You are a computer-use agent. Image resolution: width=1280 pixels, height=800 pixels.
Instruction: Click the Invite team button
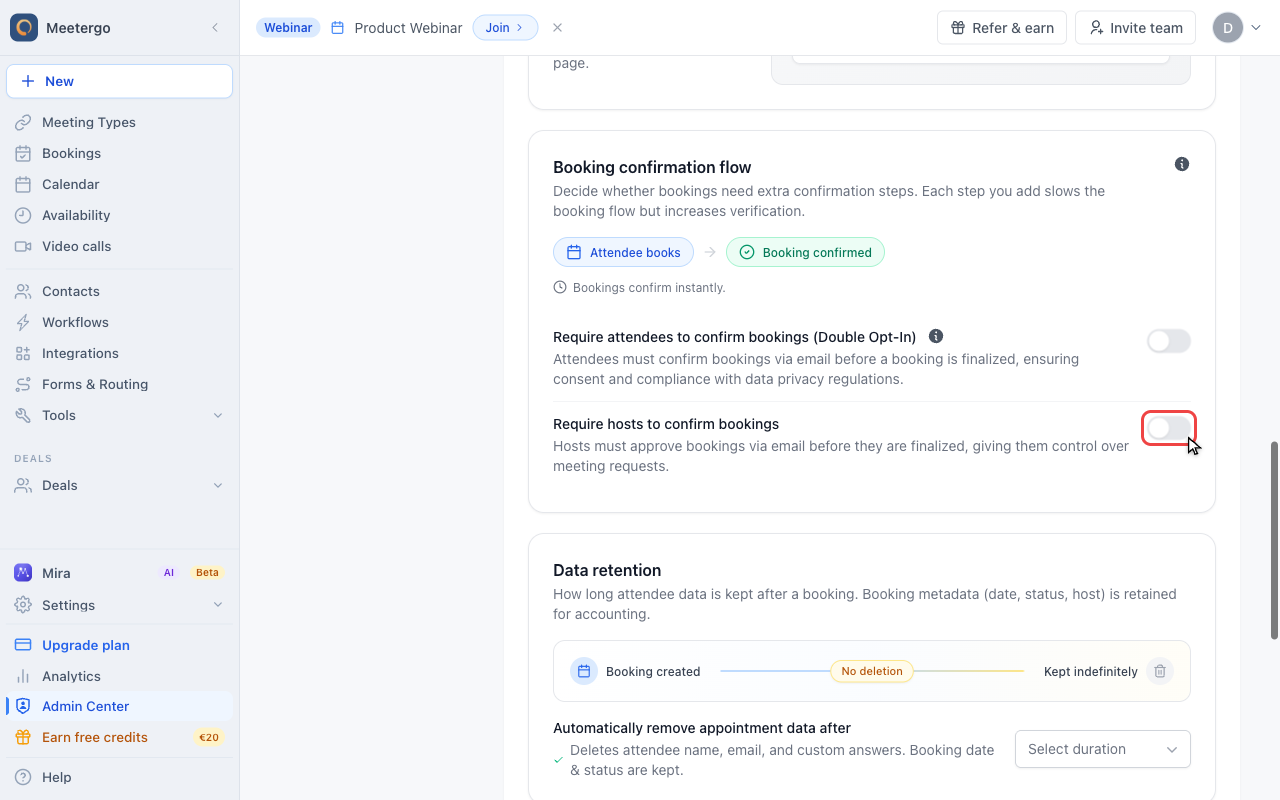pyautogui.click(x=1136, y=28)
